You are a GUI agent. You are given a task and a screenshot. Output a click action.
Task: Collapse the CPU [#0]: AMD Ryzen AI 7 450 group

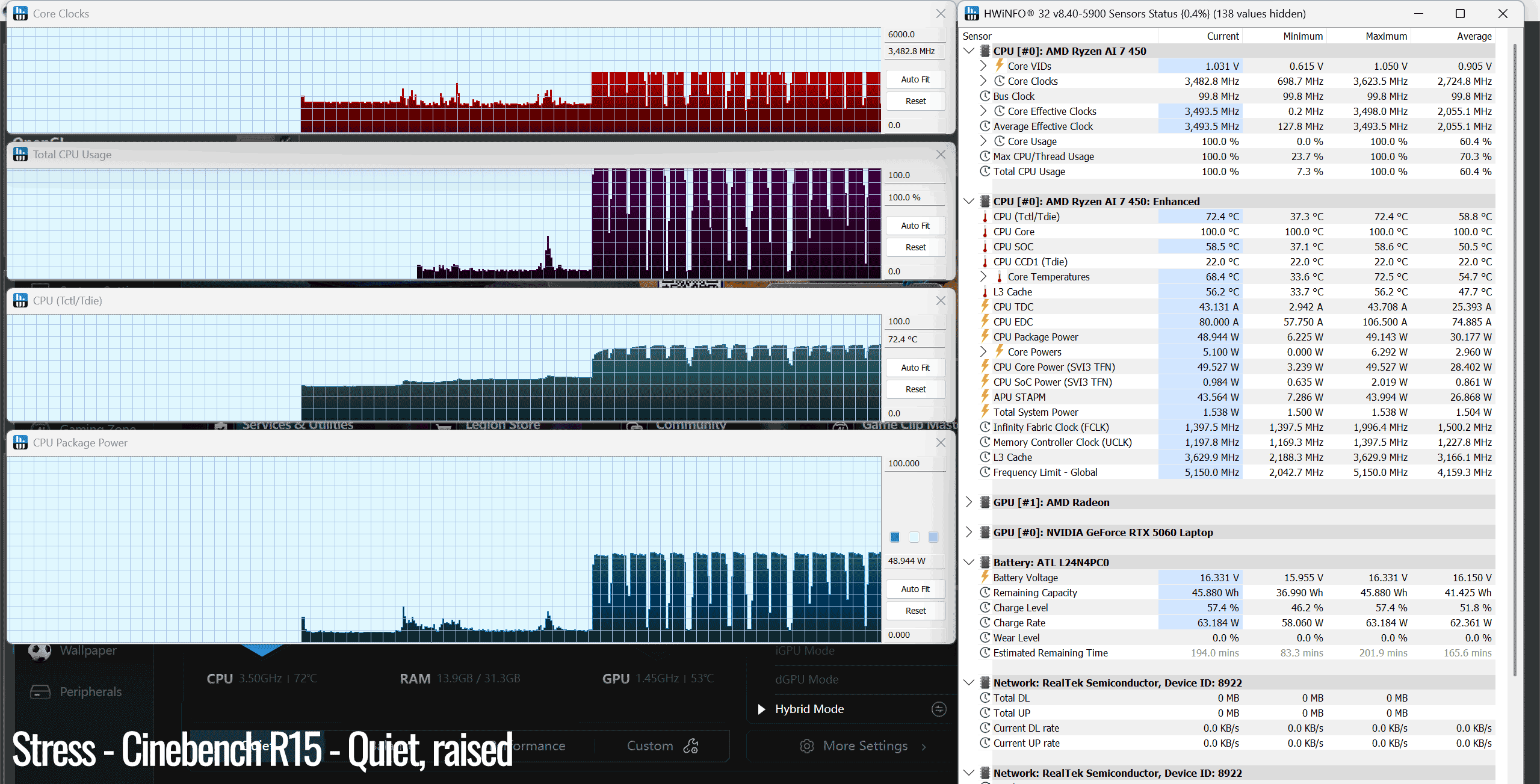(969, 51)
